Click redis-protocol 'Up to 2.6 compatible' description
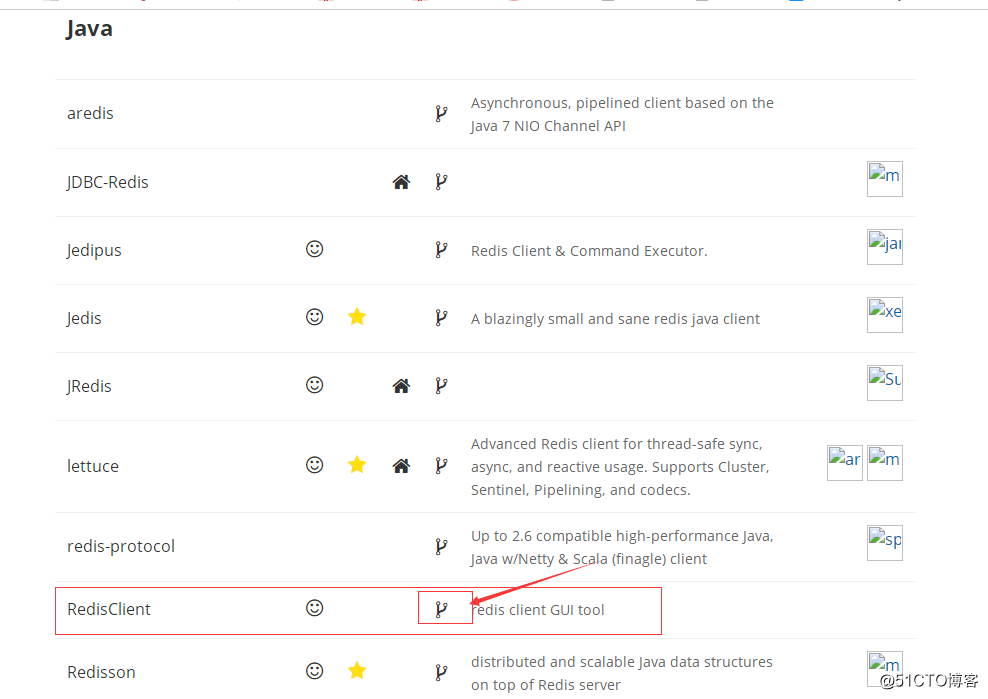988x699 pixels. pos(622,547)
